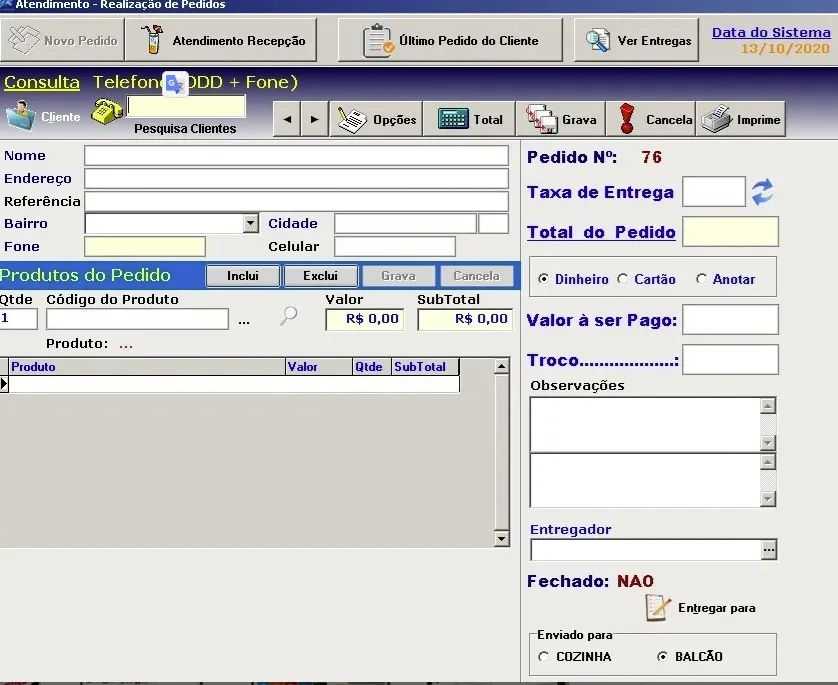838x685 pixels.
Task: Expand the Bairro dropdown
Action: coord(250,223)
